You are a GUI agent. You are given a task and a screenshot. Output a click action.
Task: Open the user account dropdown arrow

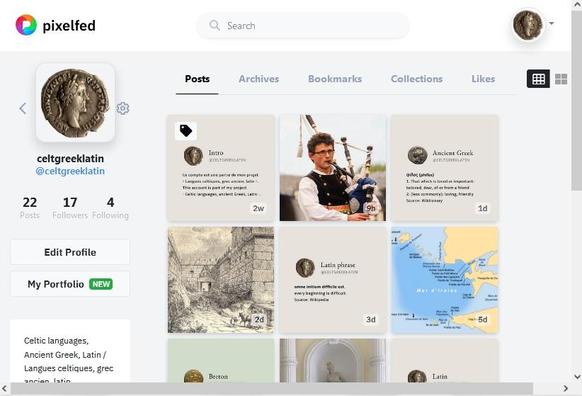coord(552,23)
